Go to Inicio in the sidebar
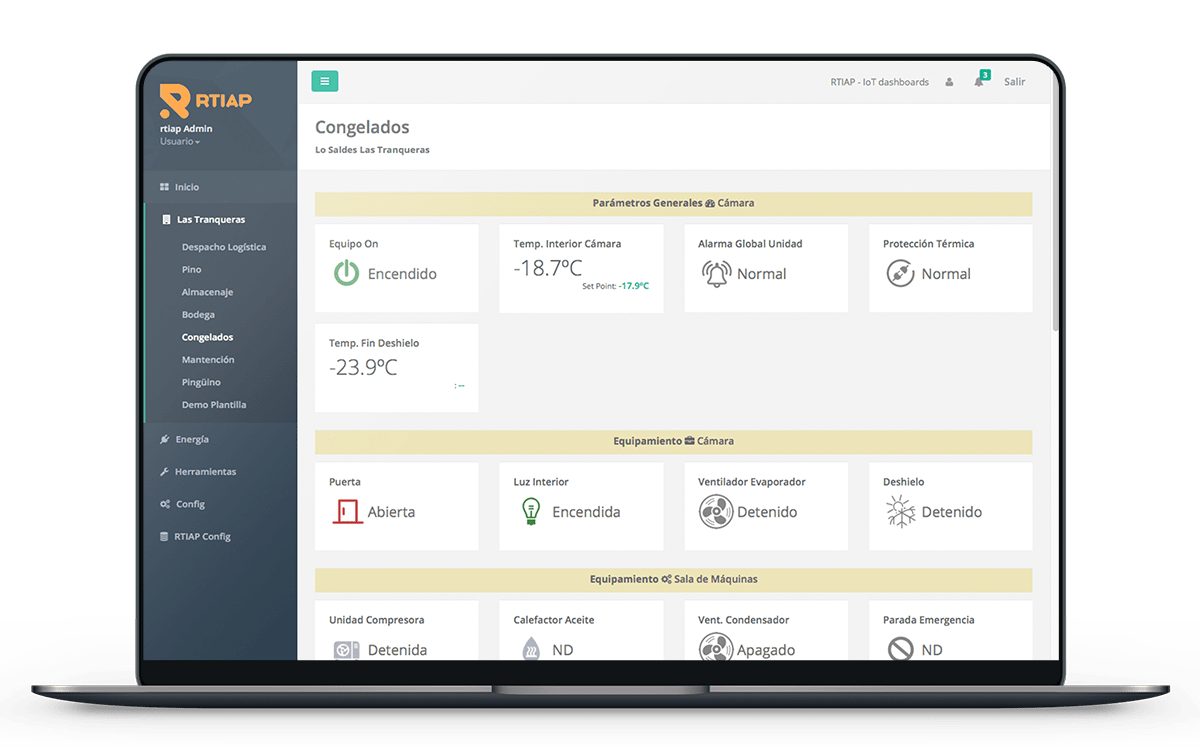 pos(186,187)
